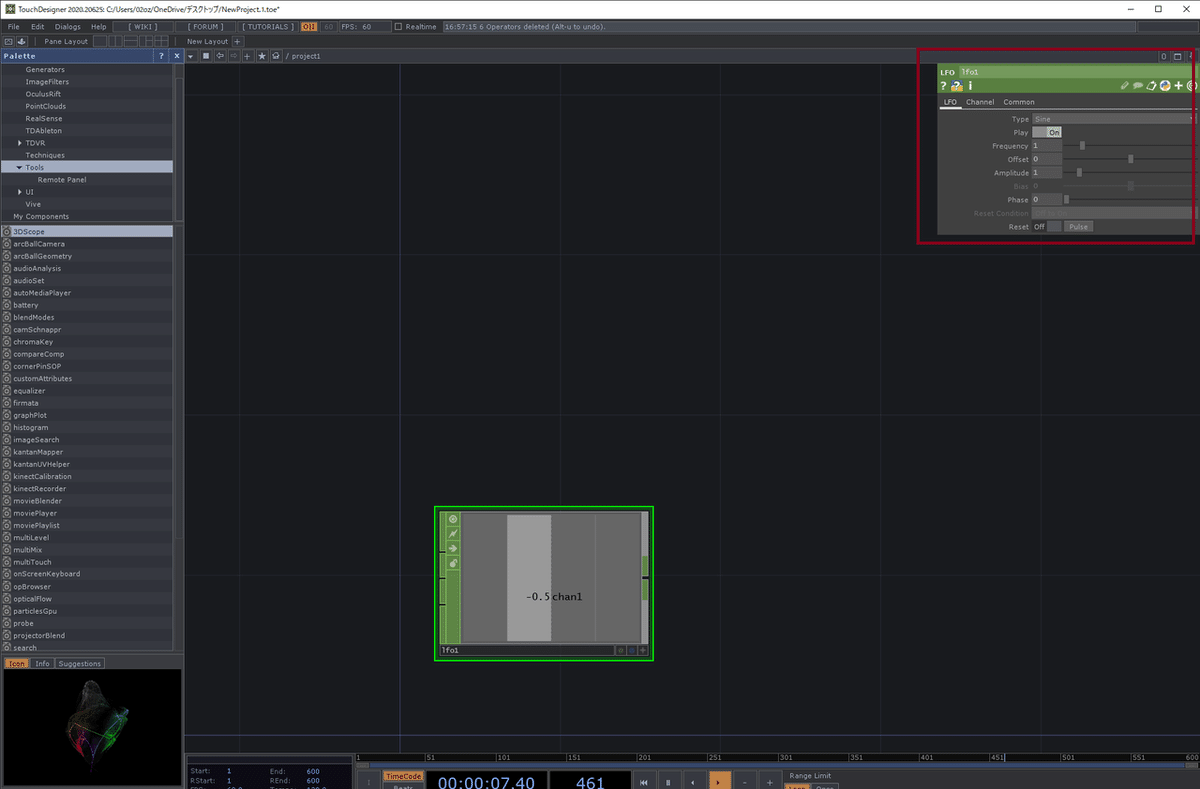Image resolution: width=1200 pixels, height=789 pixels.
Task: Open the Python expressions icon in the lfo1 header
Action: [x=1164, y=86]
